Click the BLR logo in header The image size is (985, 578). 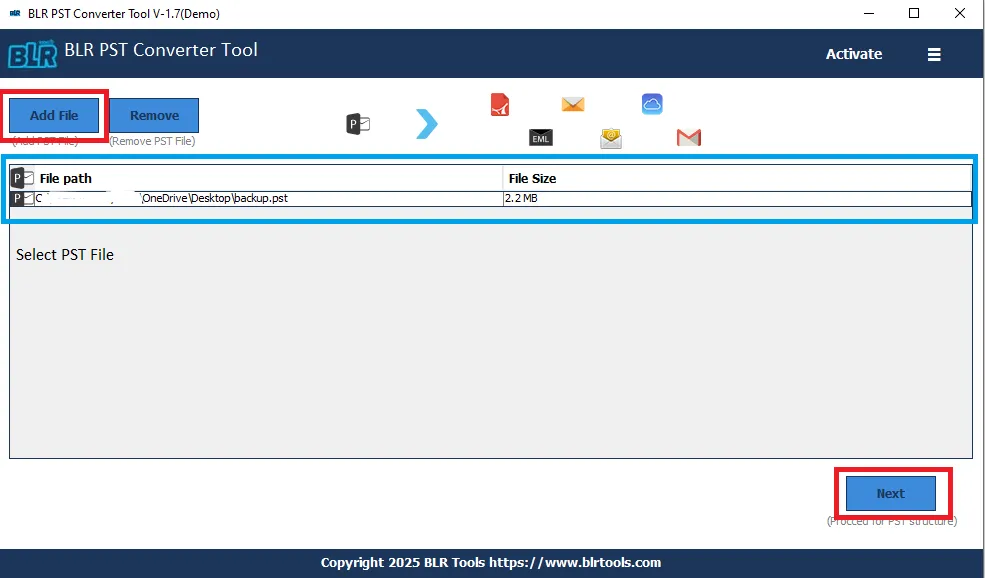32,54
